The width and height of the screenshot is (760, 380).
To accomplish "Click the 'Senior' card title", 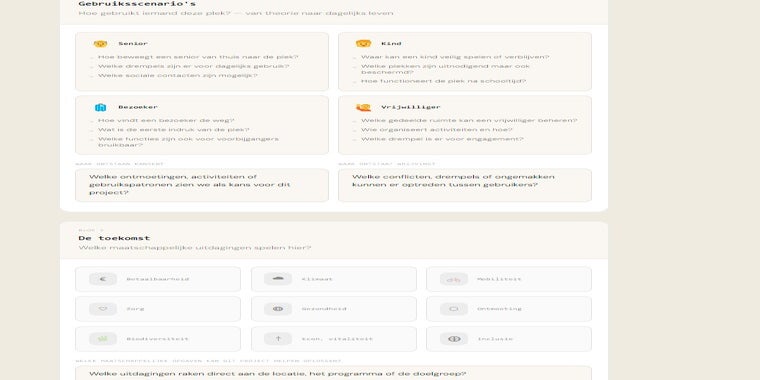I will (133, 44).
